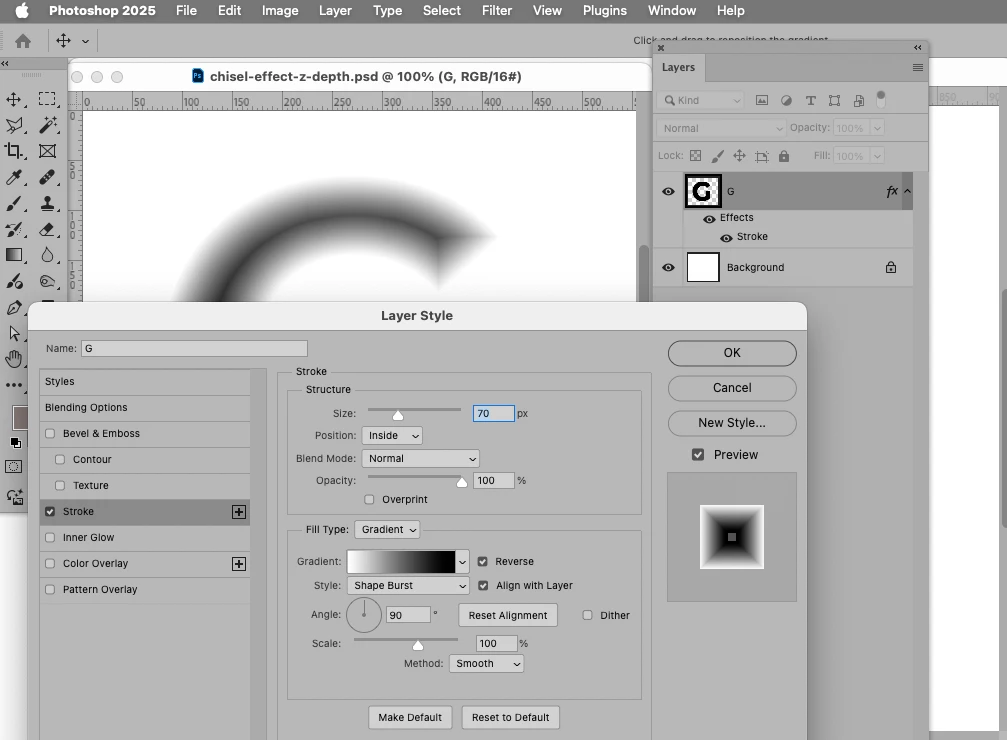The image size is (1007, 740).
Task: Select the Move tool in the toolbox
Action: [13, 99]
